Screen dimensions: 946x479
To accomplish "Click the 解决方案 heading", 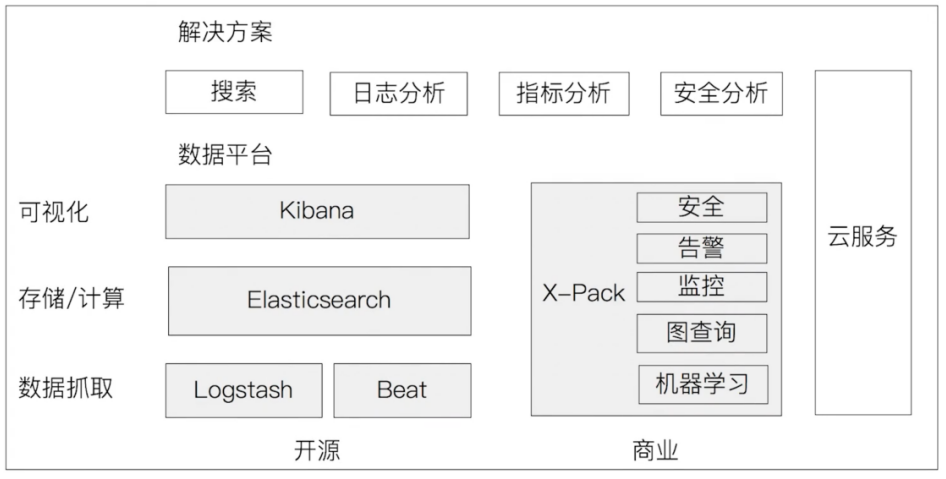I will pyautogui.click(x=225, y=31).
